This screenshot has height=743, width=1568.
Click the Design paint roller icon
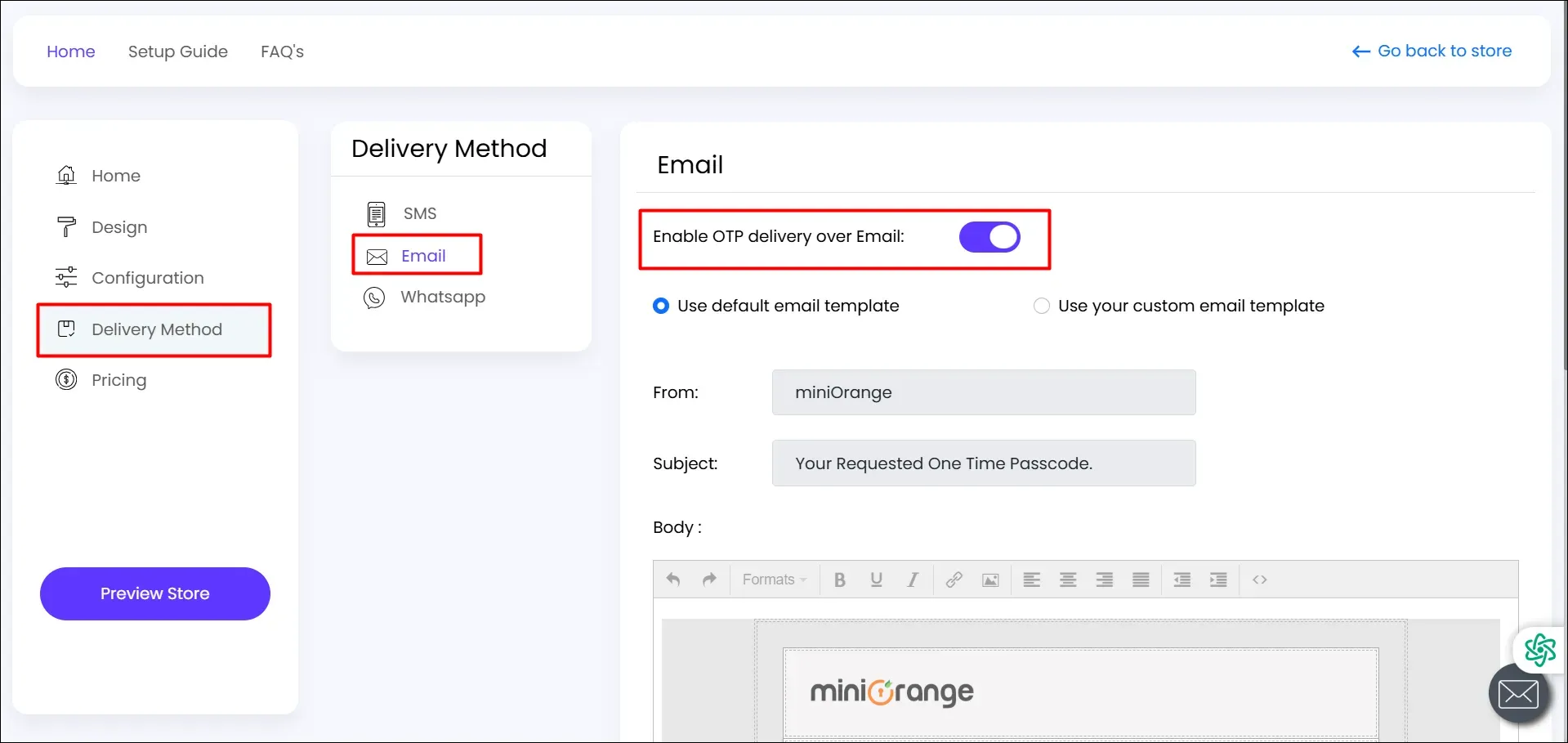(66, 226)
